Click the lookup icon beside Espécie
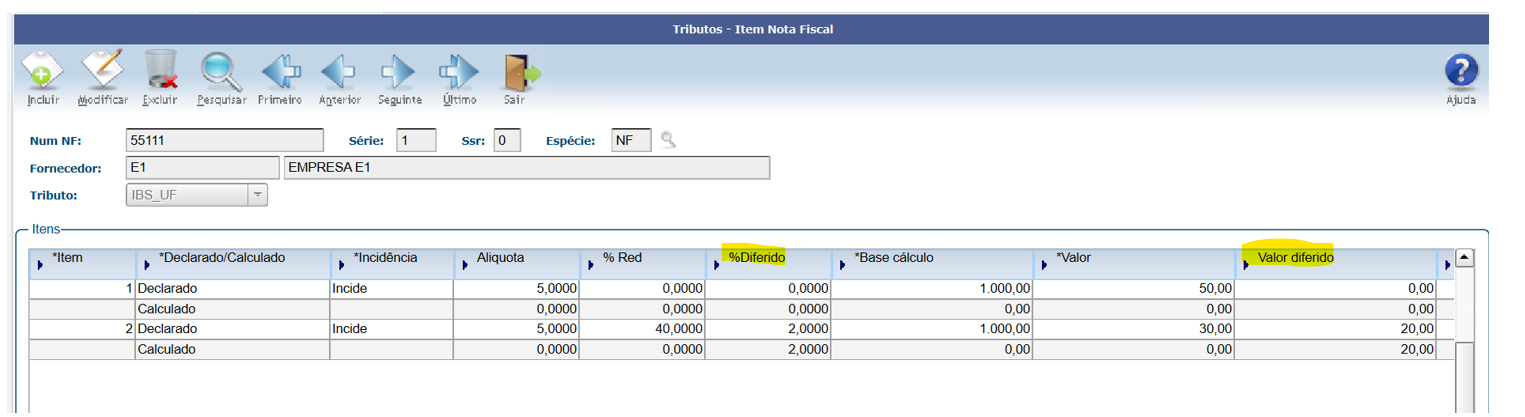The width and height of the screenshot is (1525, 417). [668, 140]
